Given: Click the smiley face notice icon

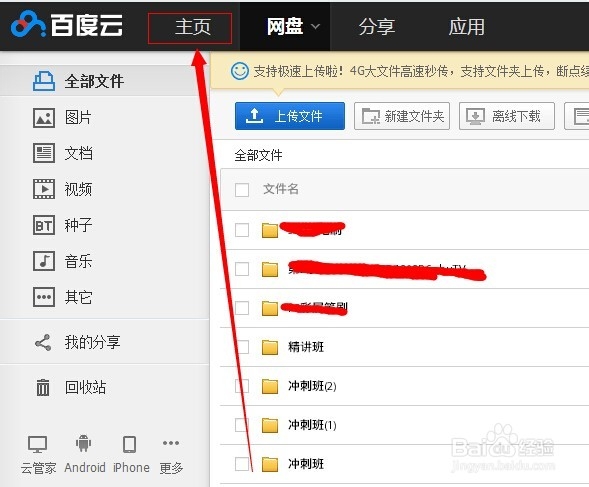Looking at the screenshot, I should click(240, 71).
